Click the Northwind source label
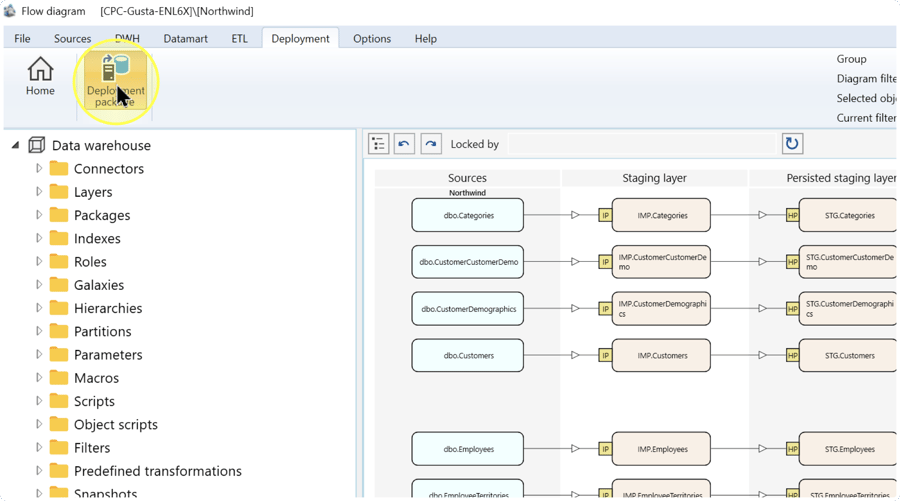 467,193
